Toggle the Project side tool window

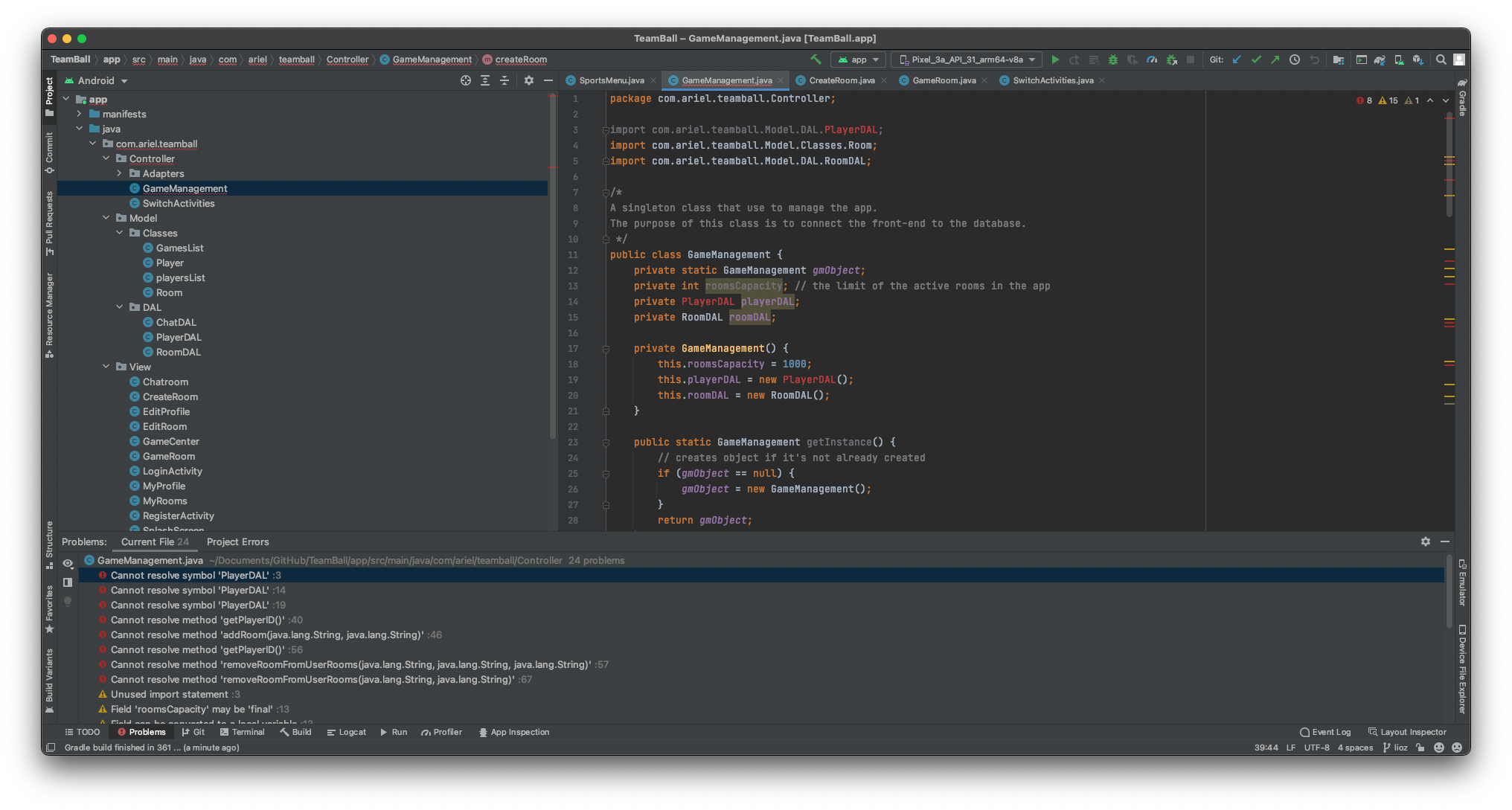tap(49, 97)
